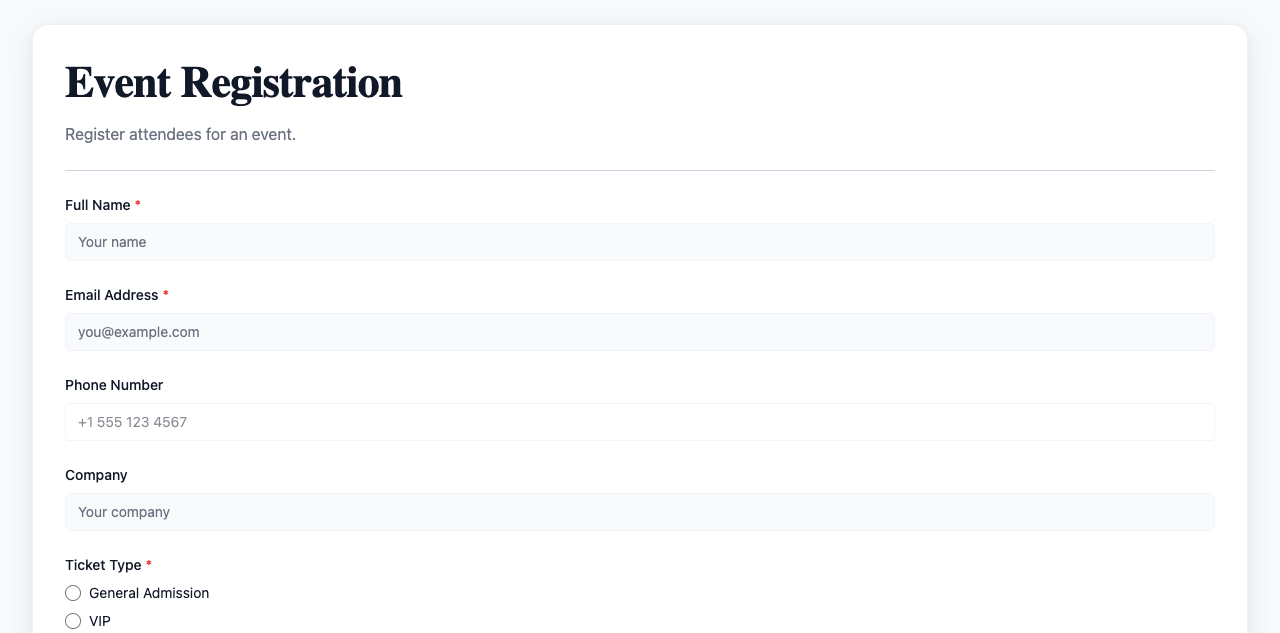
Task: Click the General Admission option label text
Action: coord(149,593)
